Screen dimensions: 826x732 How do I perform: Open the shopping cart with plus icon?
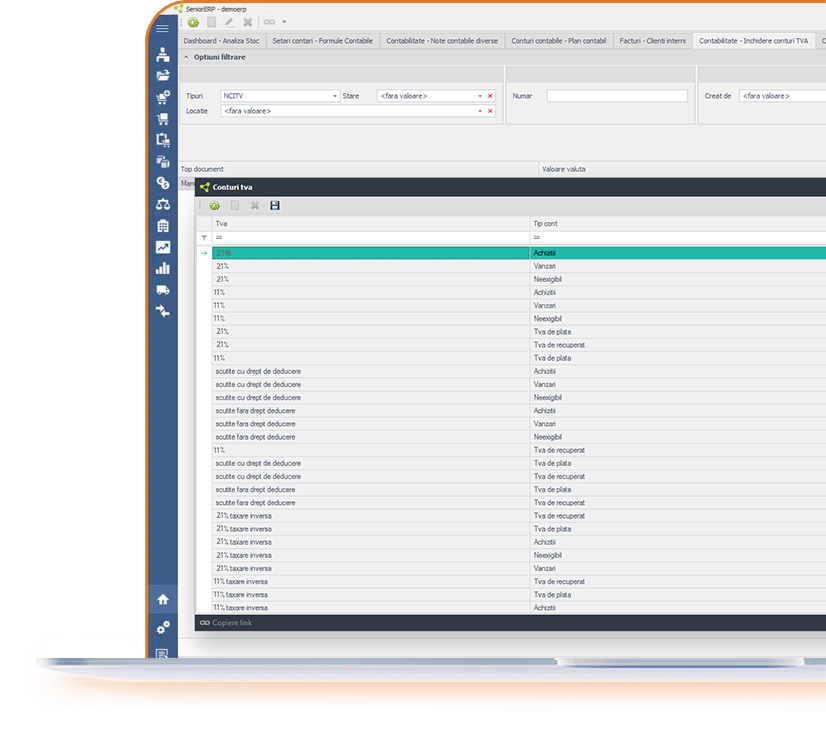[x=162, y=97]
